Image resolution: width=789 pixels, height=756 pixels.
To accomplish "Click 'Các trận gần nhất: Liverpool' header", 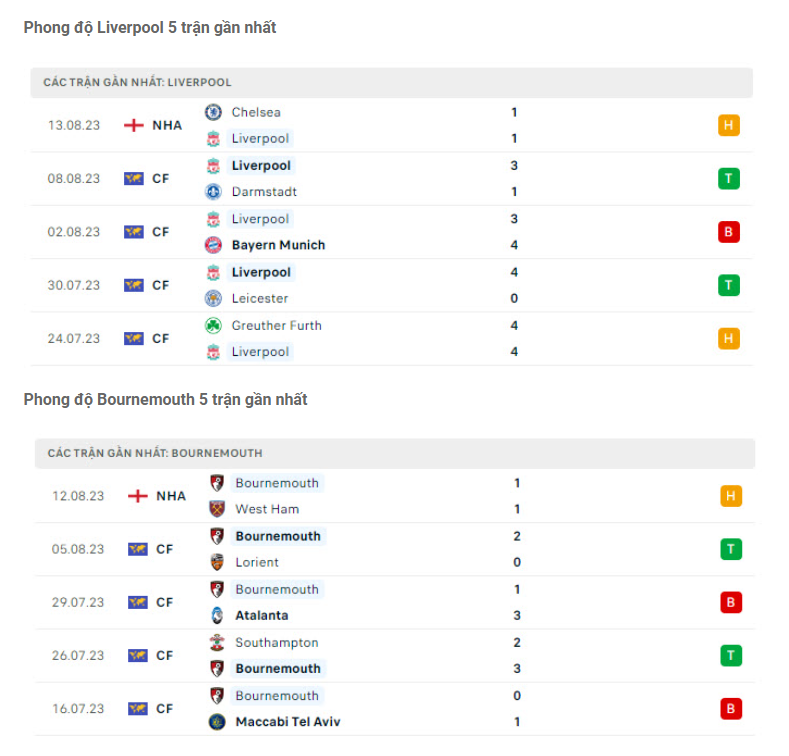I will (x=137, y=82).
